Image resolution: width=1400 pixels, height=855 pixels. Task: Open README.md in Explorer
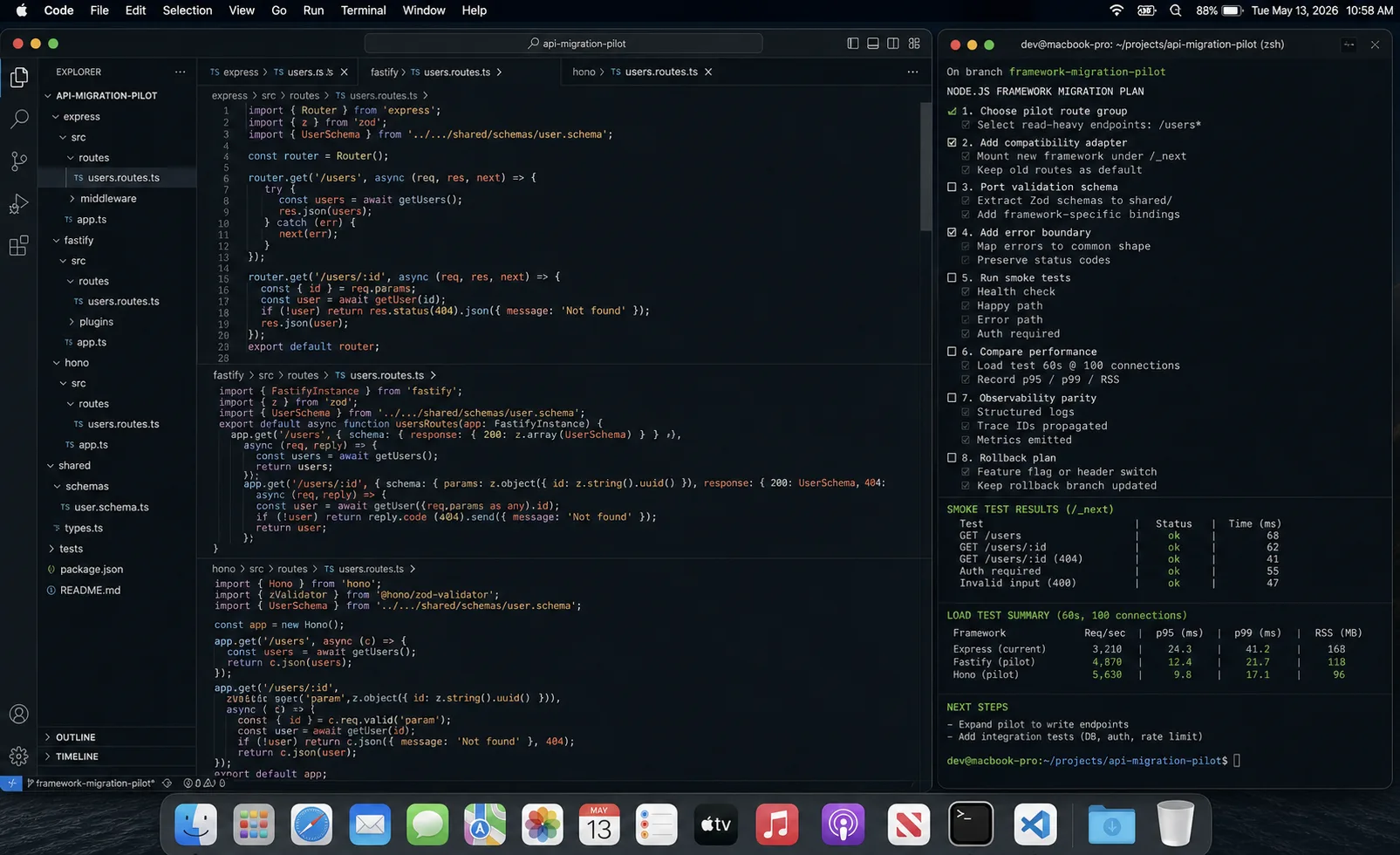[x=90, y=591]
